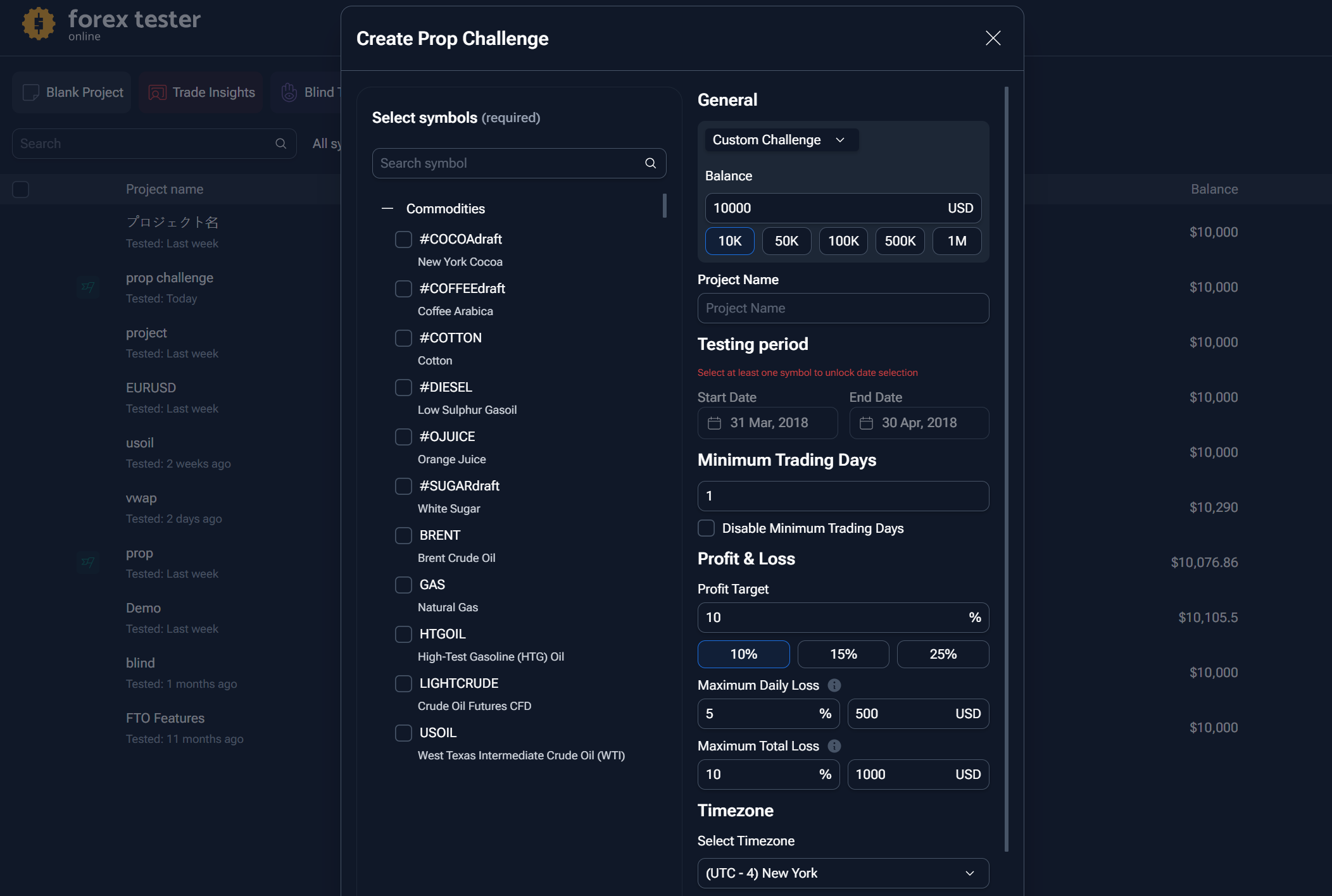The height and width of the screenshot is (896, 1332).
Task: Select the 50K balance preset
Action: 786,241
